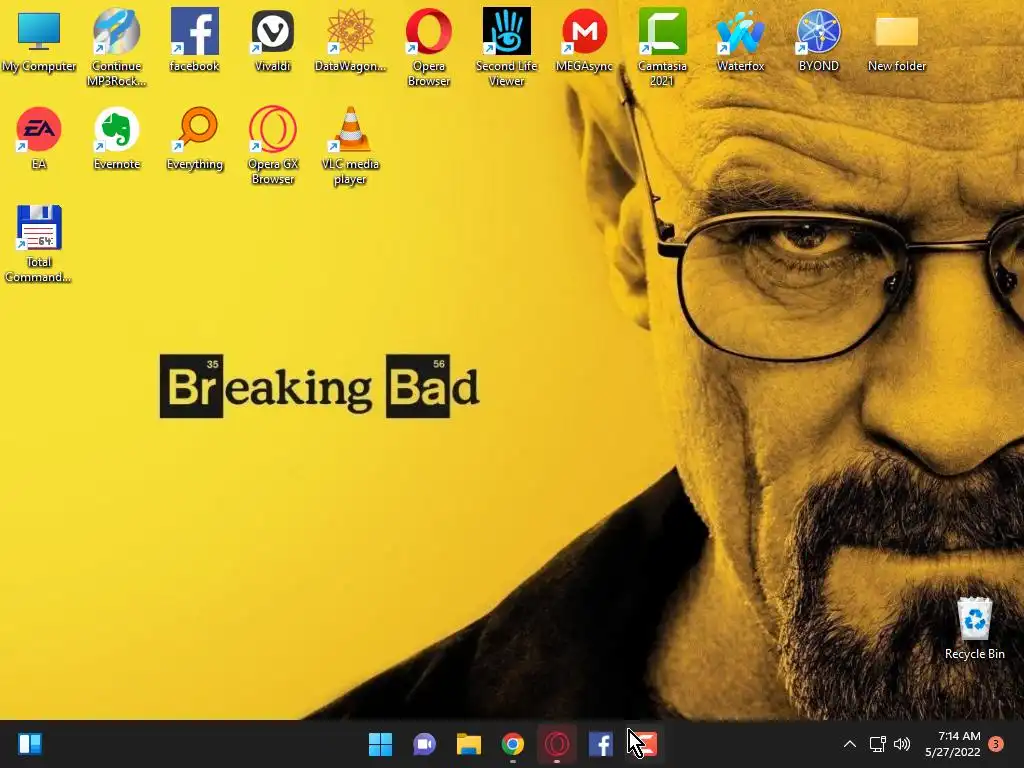Select the Evernote desktop shortcut
1024x768 pixels.
pyautogui.click(x=116, y=138)
